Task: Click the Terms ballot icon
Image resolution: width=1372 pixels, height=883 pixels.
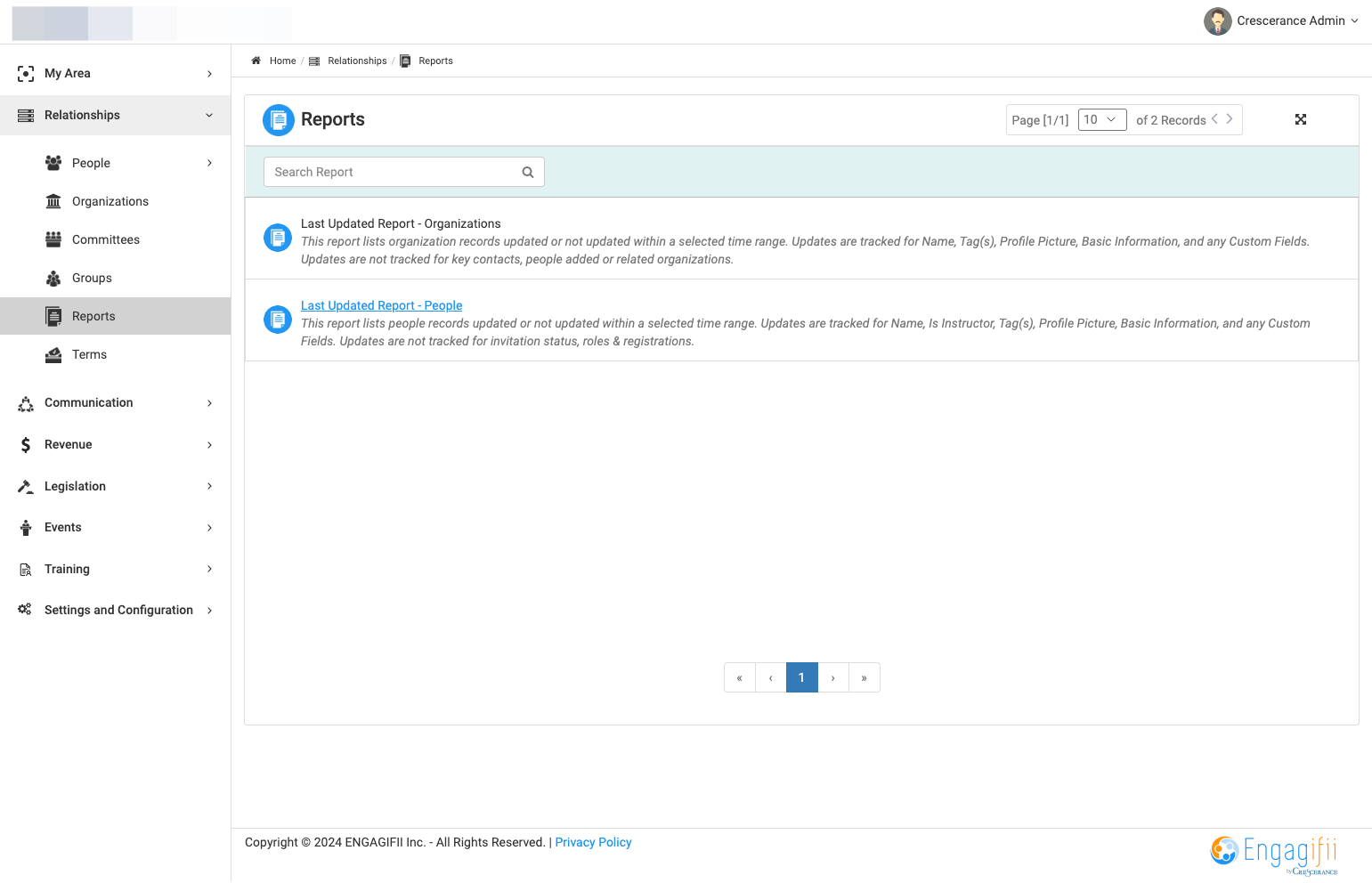Action: (x=53, y=354)
